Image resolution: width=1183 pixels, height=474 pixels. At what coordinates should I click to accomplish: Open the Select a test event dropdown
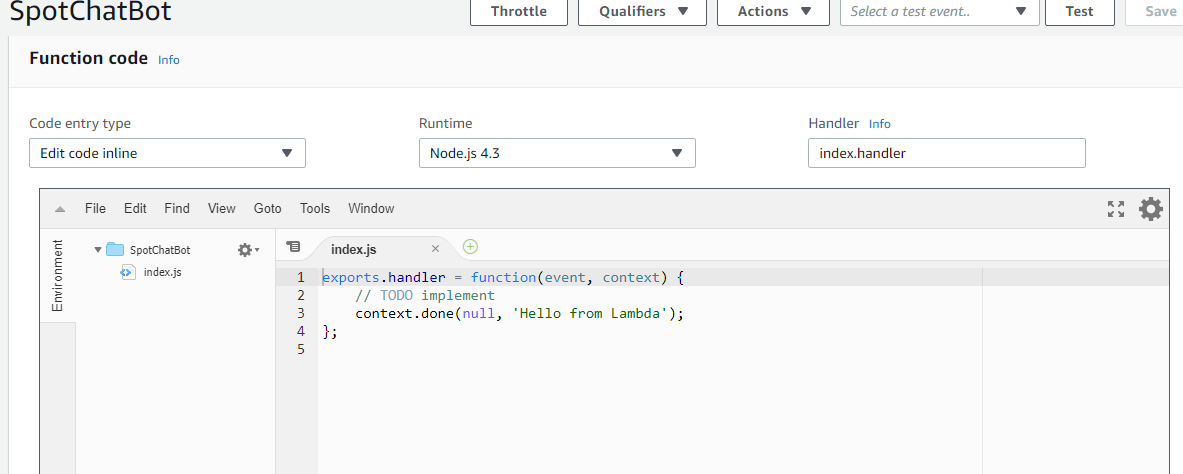(x=939, y=12)
